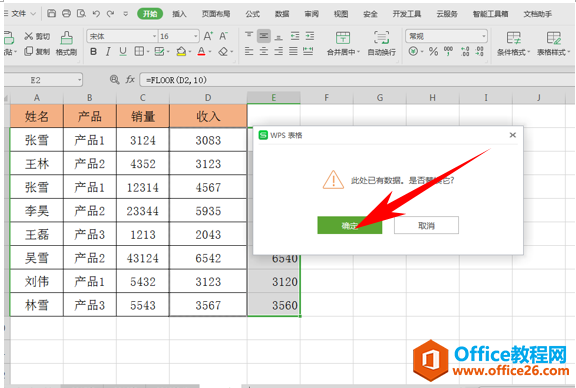The height and width of the screenshot is (388, 576).
Task: Justify text alignment
Action: click(x=293, y=51)
